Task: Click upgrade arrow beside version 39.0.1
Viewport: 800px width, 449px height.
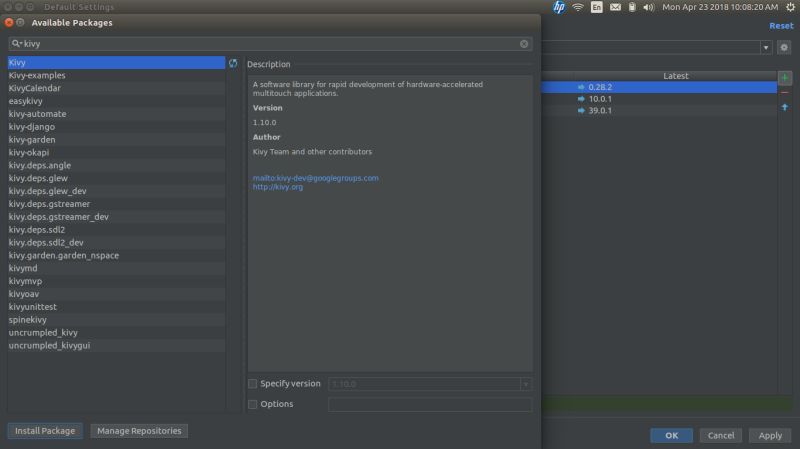Action: click(x=581, y=111)
